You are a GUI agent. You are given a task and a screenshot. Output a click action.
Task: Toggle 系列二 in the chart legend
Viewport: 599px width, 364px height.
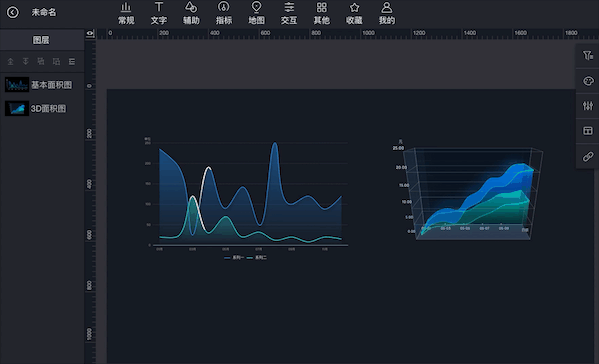click(x=257, y=258)
